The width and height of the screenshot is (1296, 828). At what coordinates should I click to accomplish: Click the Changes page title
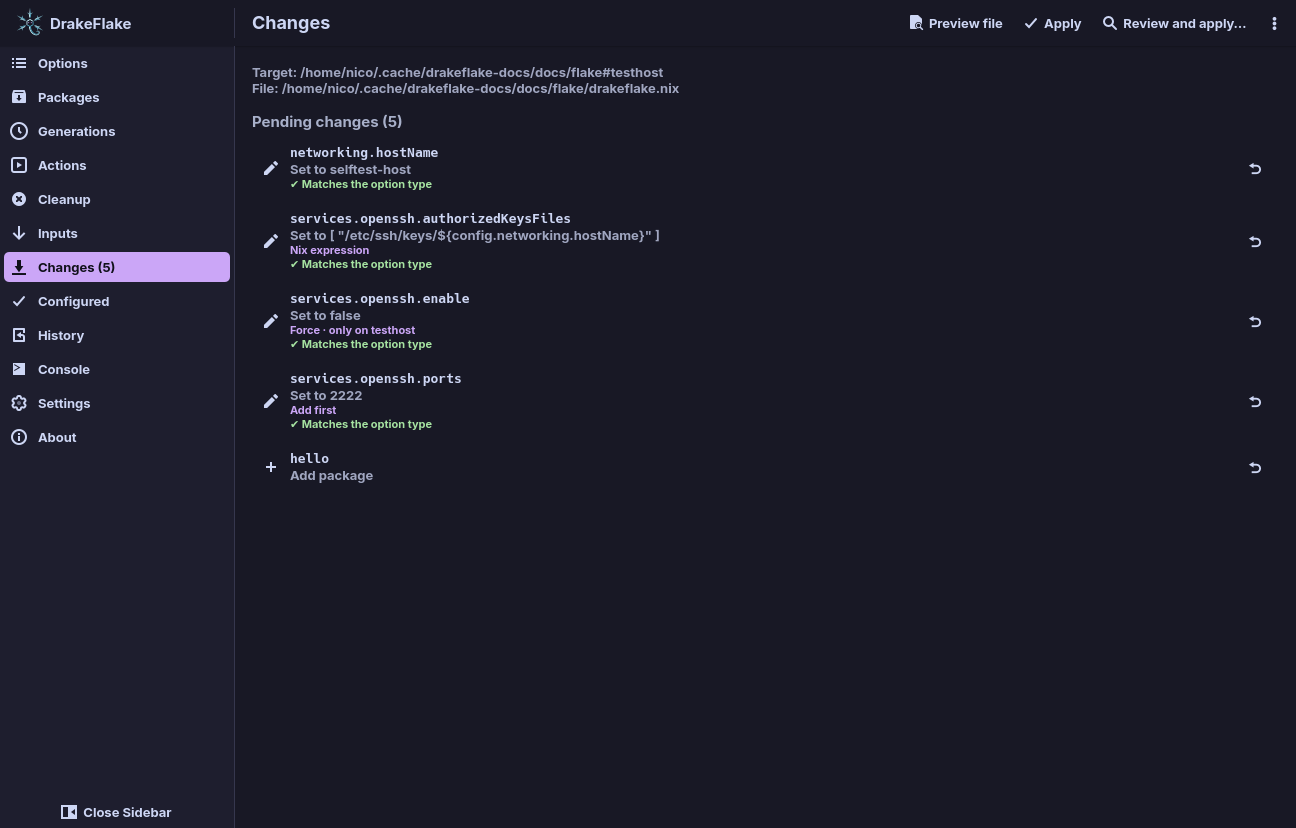(x=291, y=22)
